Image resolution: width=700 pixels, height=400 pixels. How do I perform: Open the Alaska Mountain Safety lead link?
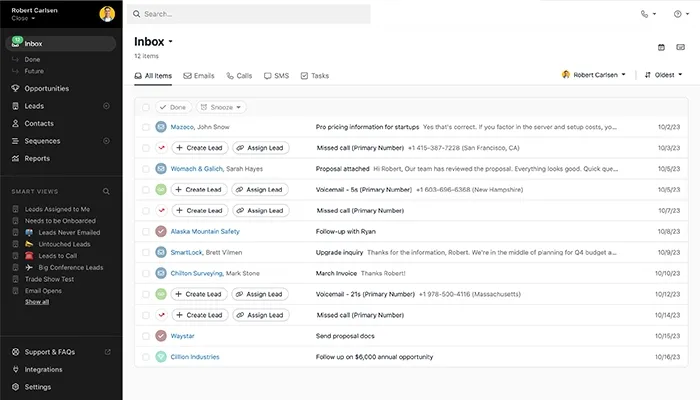(204, 231)
